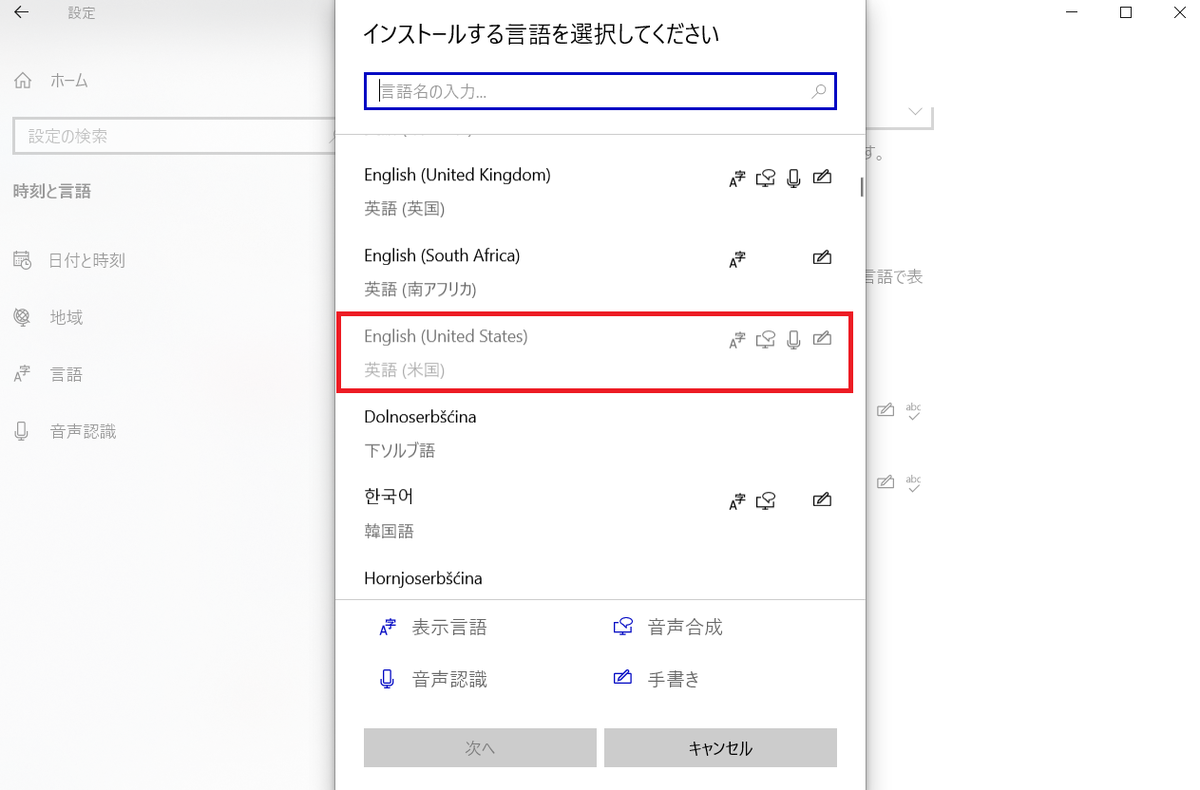Click the 表示言語 legend icon
The image size is (1200, 790).
point(388,628)
